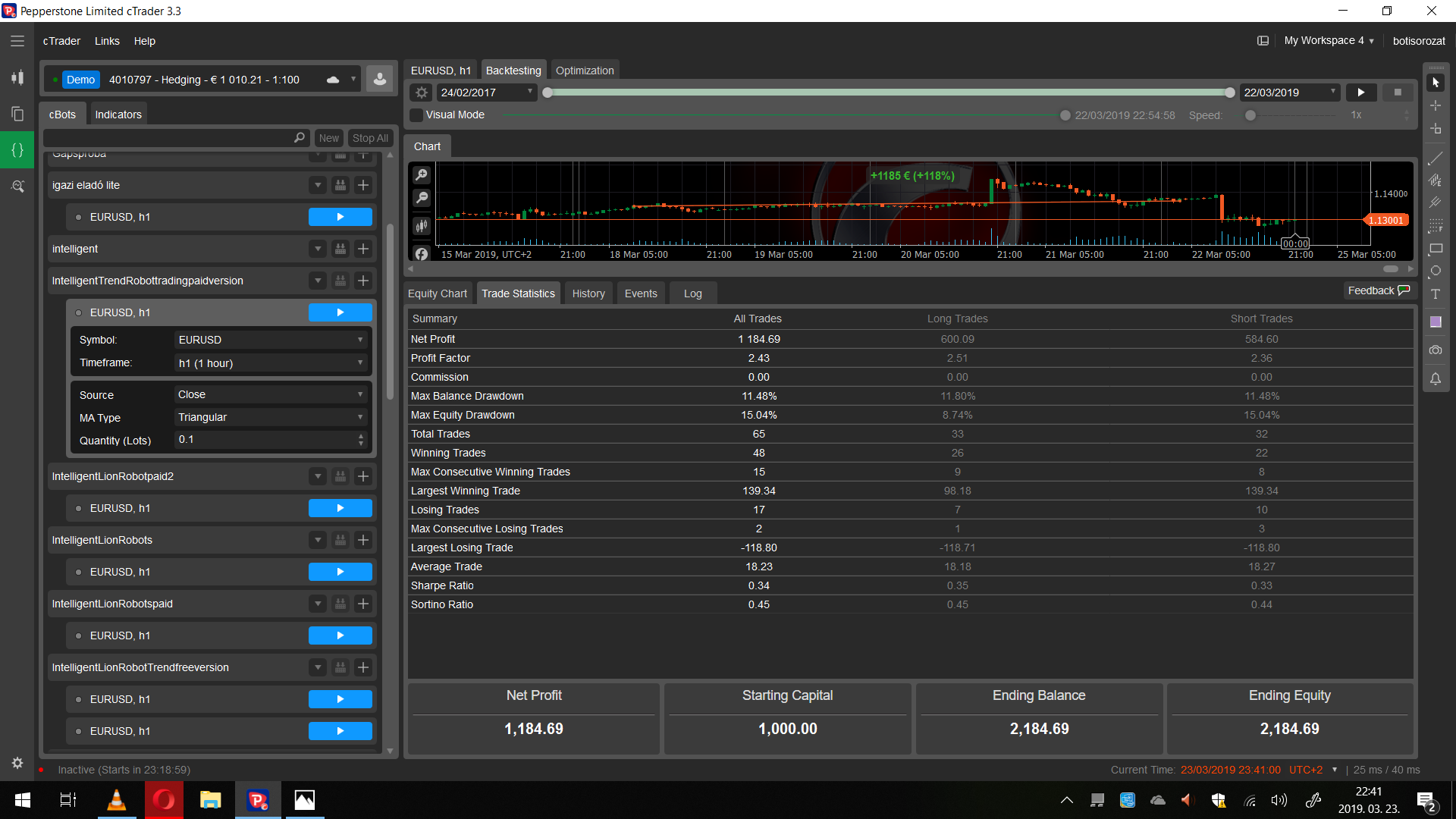Start IntelligentLionRobotpaid2 EURUSD h1 instance
The width and height of the screenshot is (1456, 819).
tap(340, 508)
